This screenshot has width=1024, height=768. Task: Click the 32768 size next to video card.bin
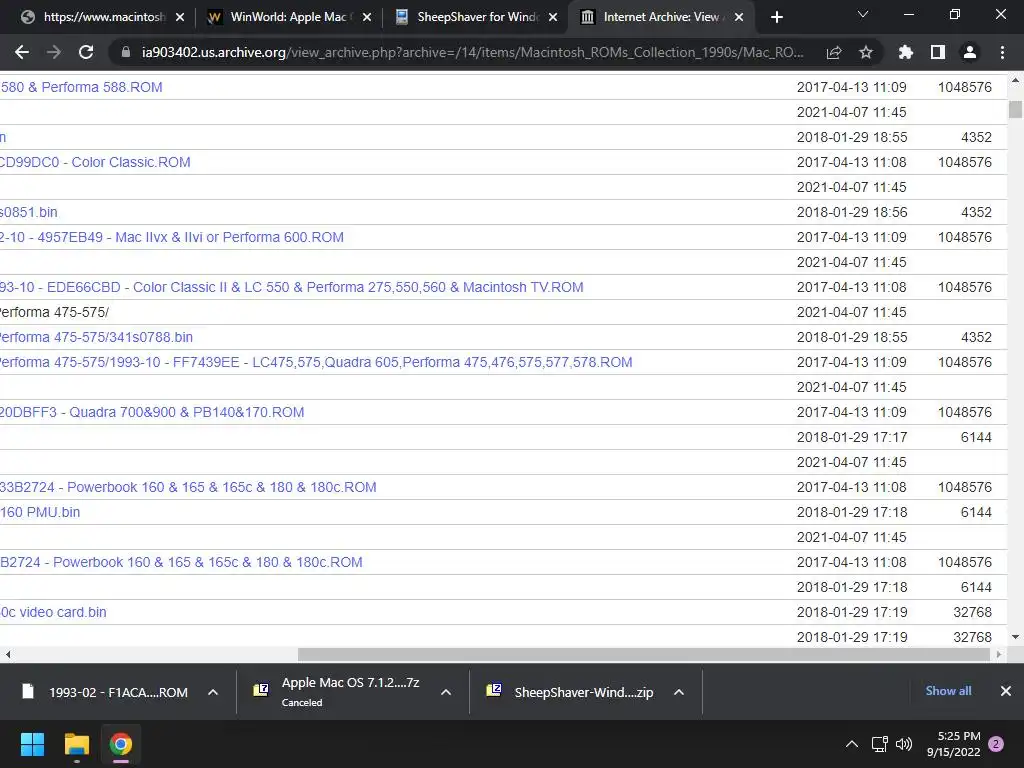[x=972, y=612]
